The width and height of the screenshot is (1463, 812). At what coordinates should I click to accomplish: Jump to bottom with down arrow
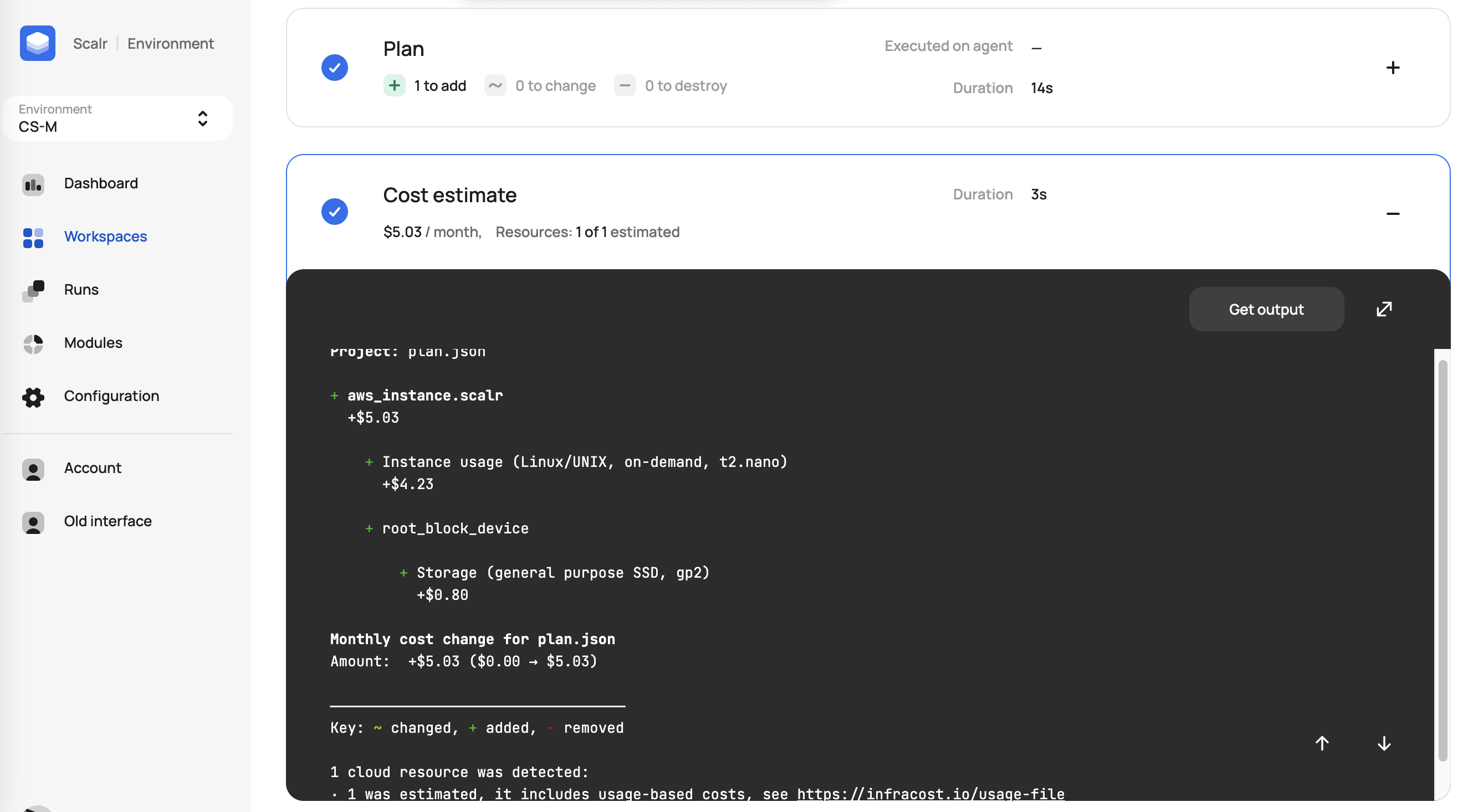coord(1384,743)
